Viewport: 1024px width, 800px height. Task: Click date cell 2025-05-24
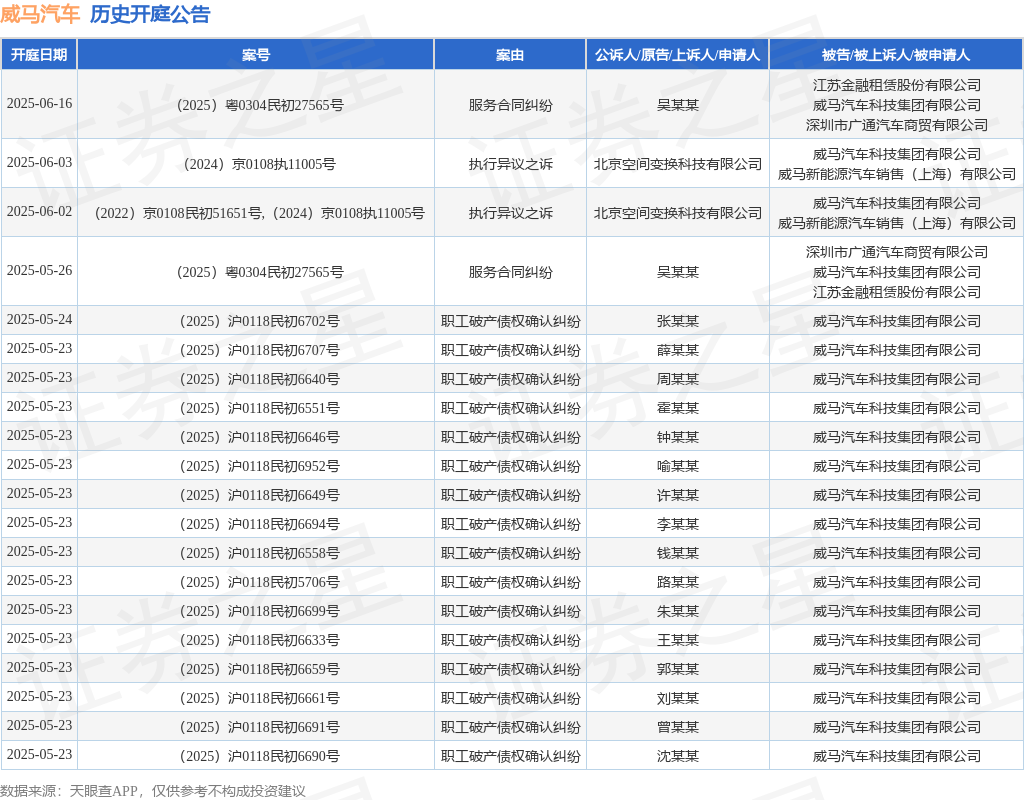click(39, 319)
